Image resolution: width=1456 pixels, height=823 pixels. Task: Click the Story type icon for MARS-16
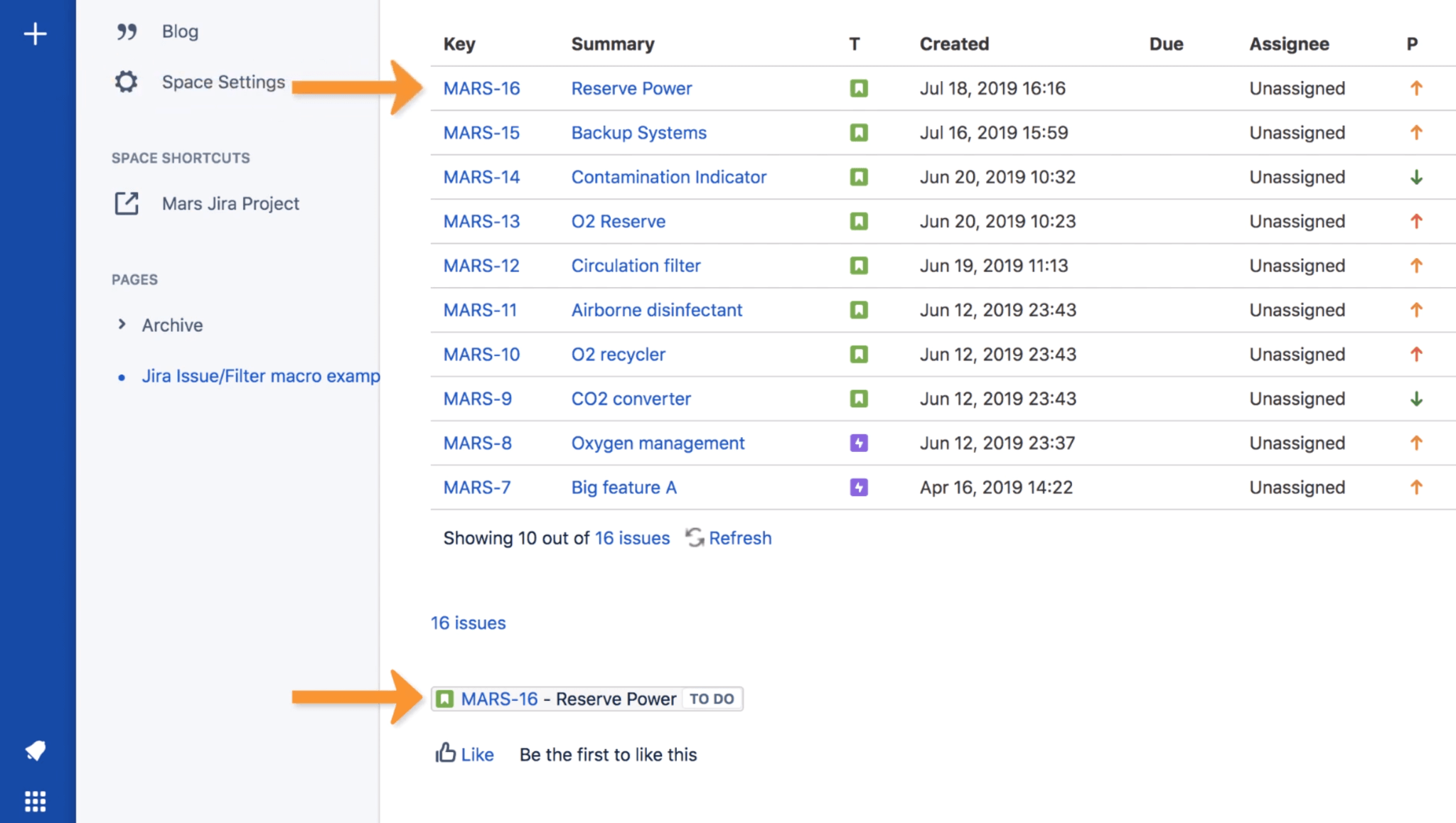click(x=859, y=88)
